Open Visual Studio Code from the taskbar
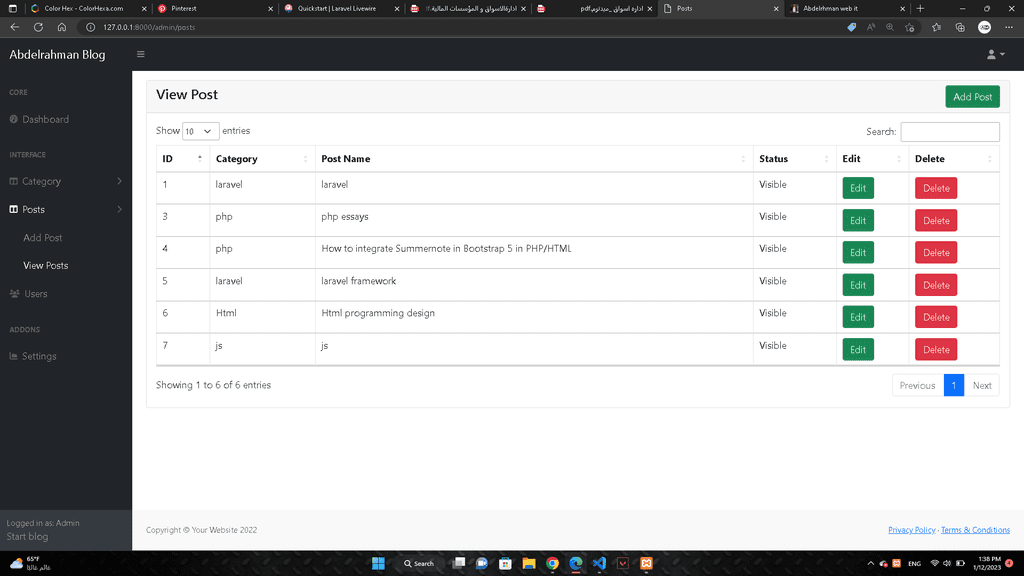 pos(600,564)
